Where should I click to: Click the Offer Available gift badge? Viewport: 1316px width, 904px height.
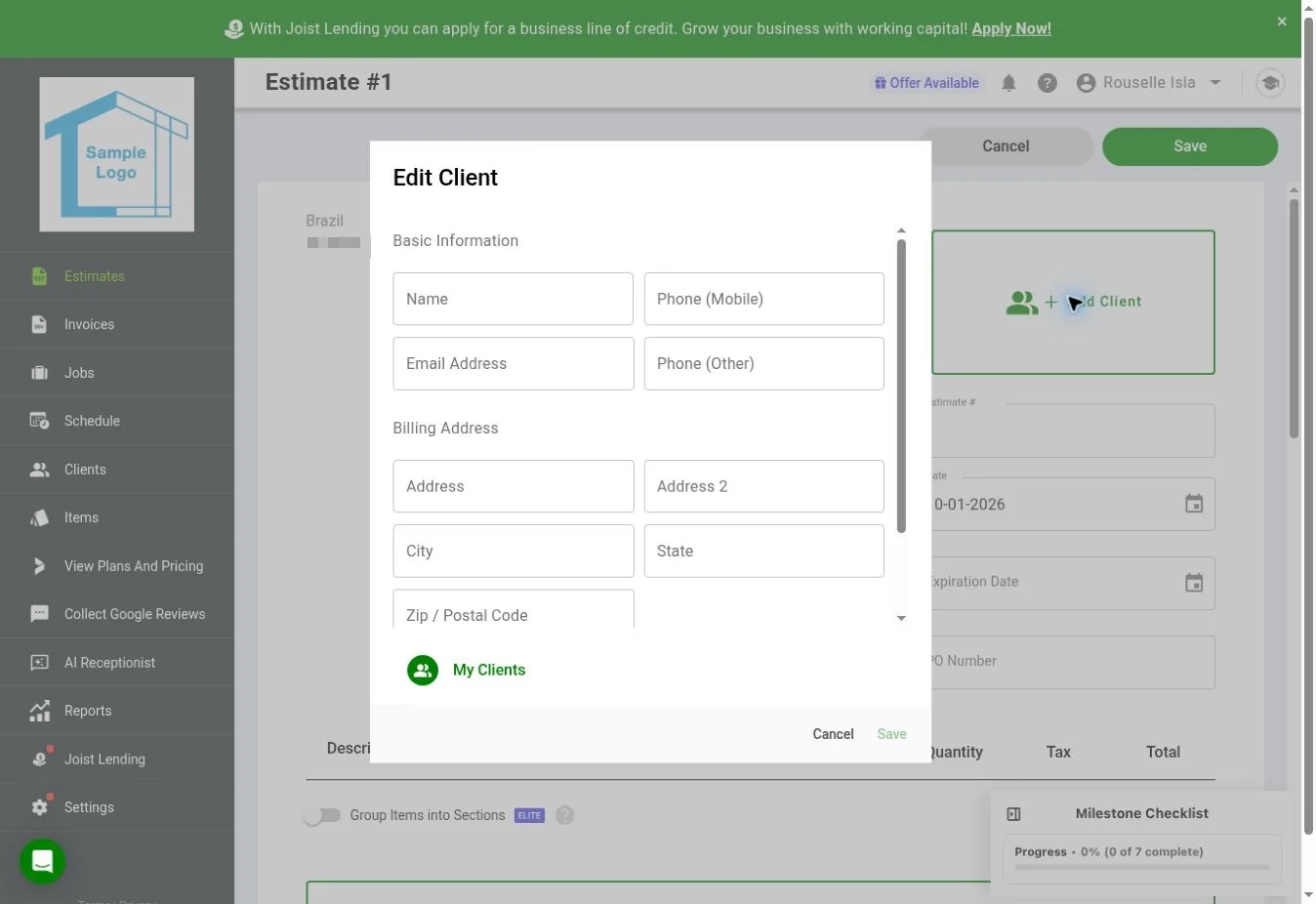[926, 83]
